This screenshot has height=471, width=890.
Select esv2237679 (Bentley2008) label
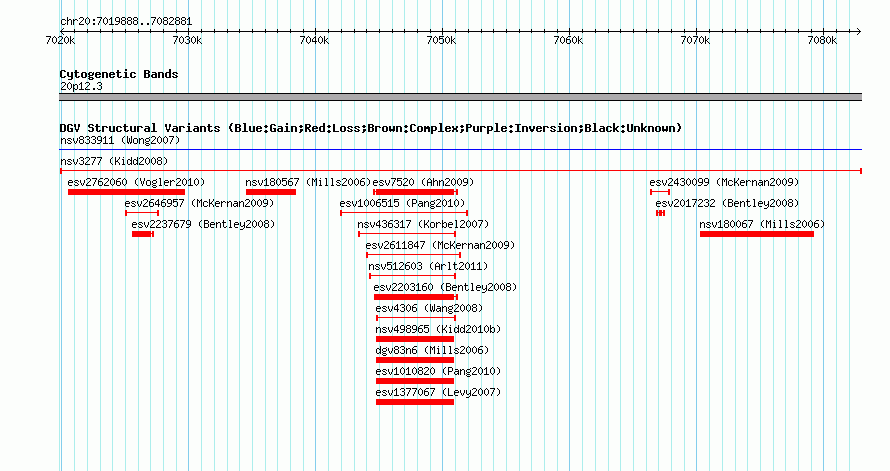(203, 224)
